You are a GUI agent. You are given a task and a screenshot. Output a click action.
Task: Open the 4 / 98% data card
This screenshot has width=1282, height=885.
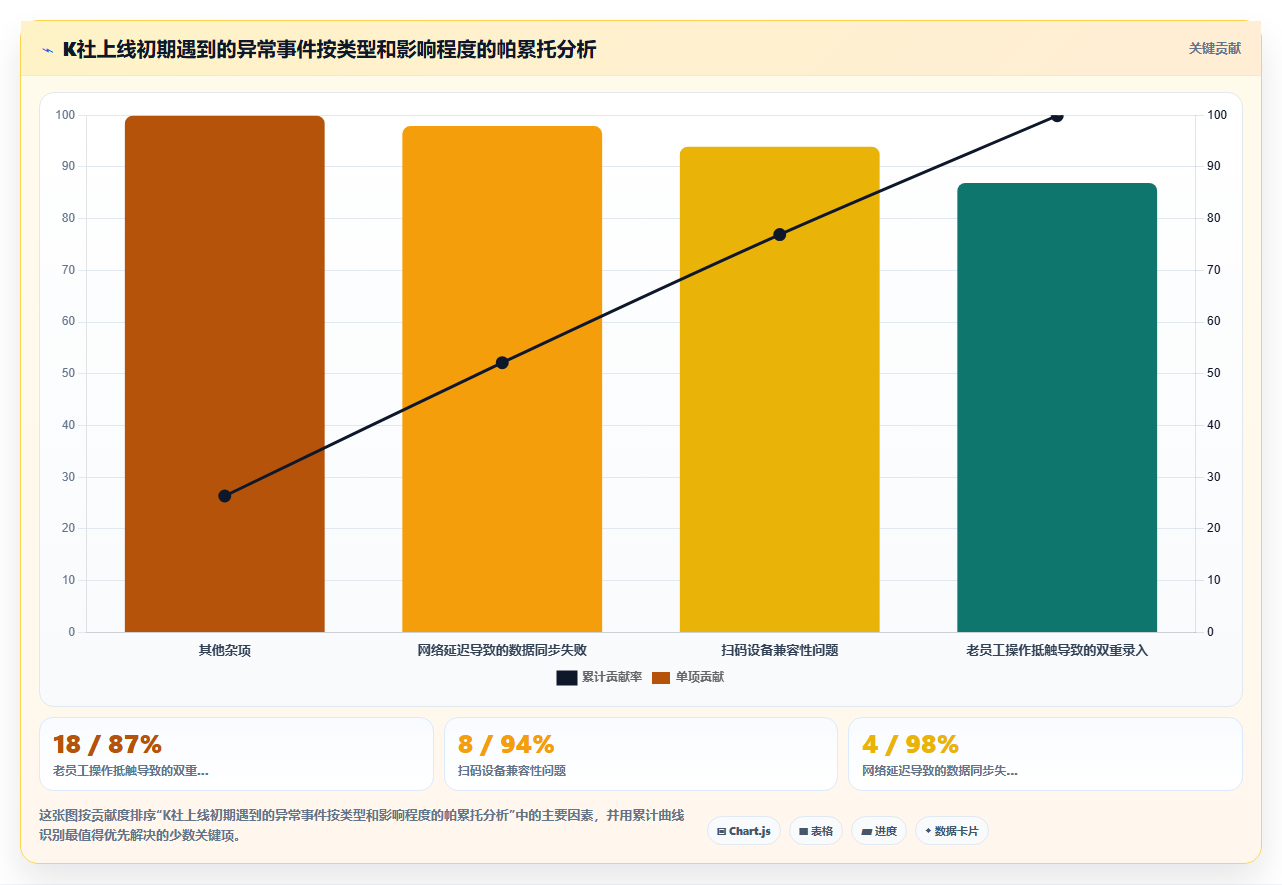click(x=1045, y=754)
